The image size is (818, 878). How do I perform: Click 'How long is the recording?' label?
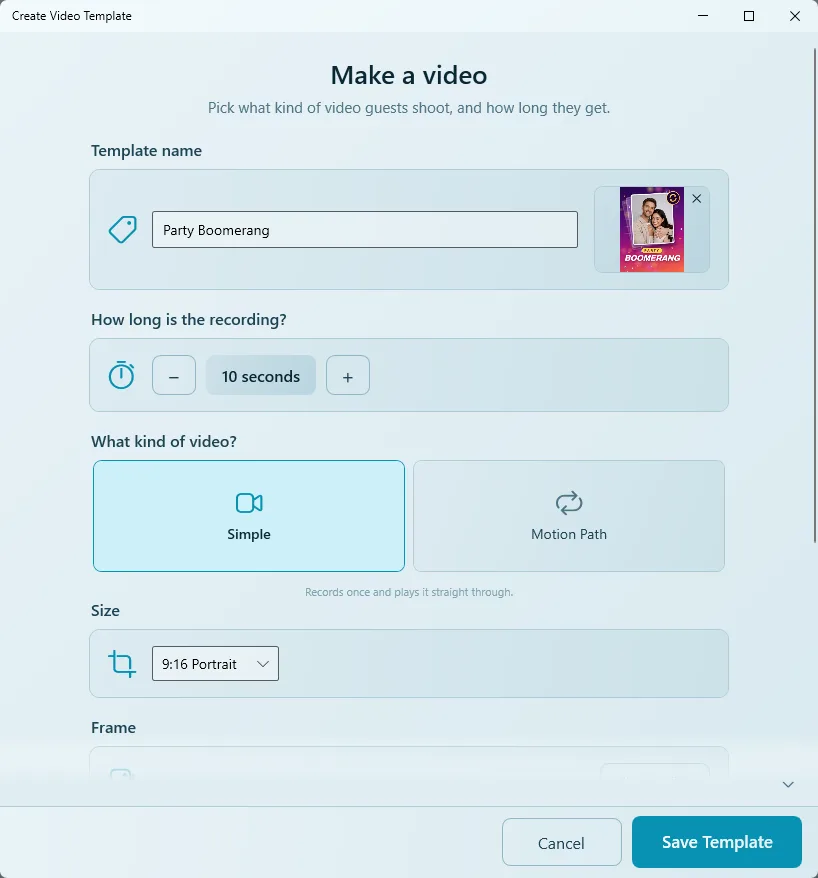coord(189,320)
